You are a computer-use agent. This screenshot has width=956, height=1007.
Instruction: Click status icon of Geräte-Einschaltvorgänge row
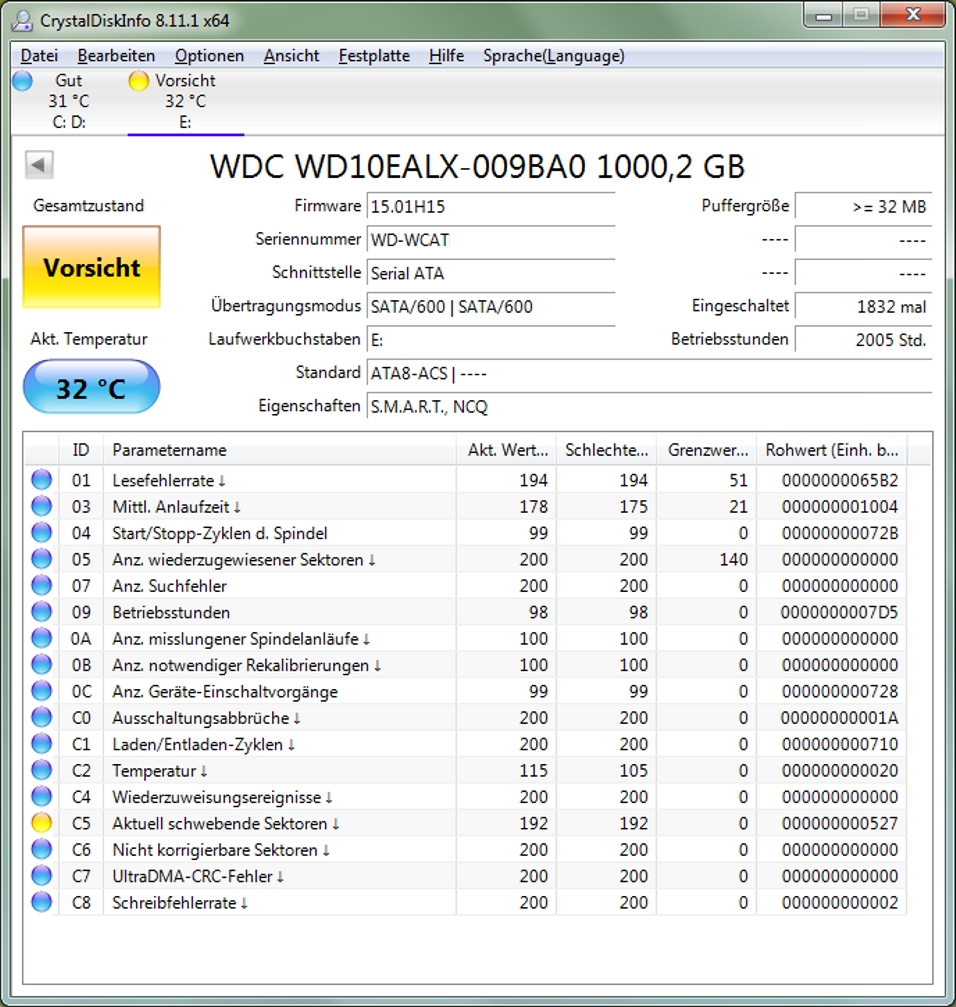(x=42, y=691)
